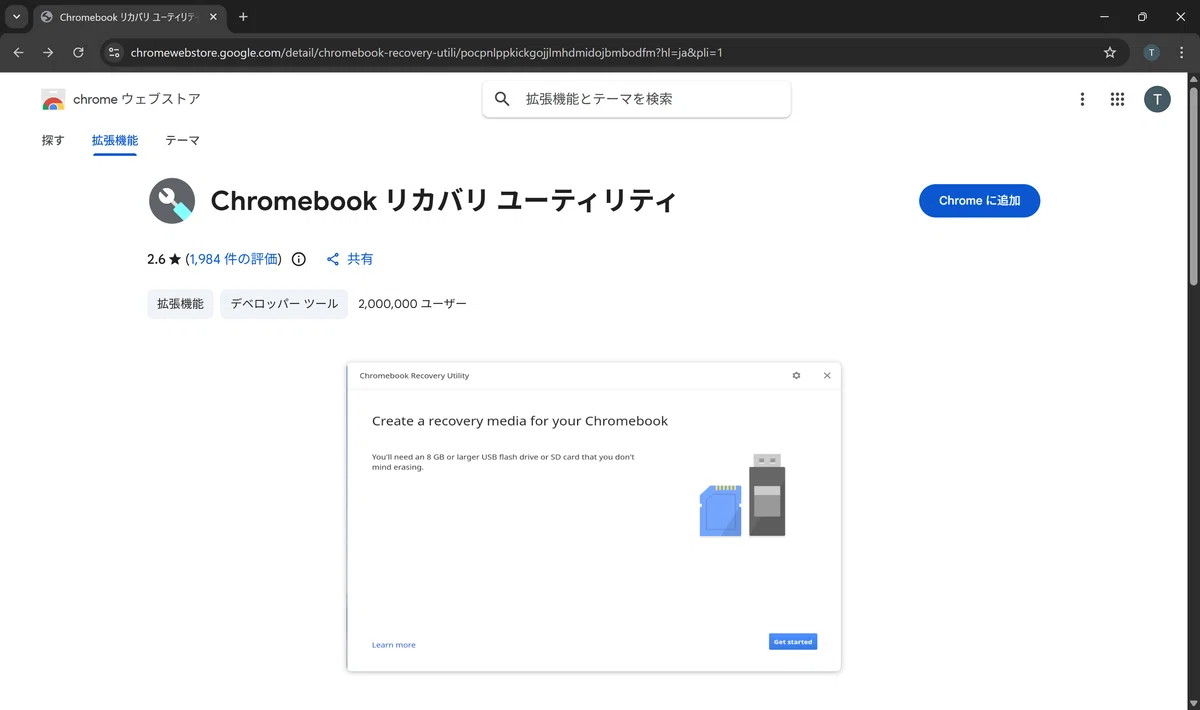The image size is (1200, 710).
Task: Click the Get started button in screenshot
Action: point(793,642)
